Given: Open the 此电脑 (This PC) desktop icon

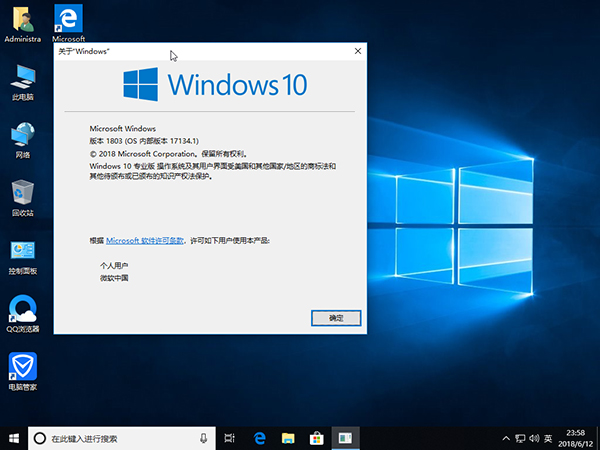Looking at the screenshot, I should tap(23, 83).
